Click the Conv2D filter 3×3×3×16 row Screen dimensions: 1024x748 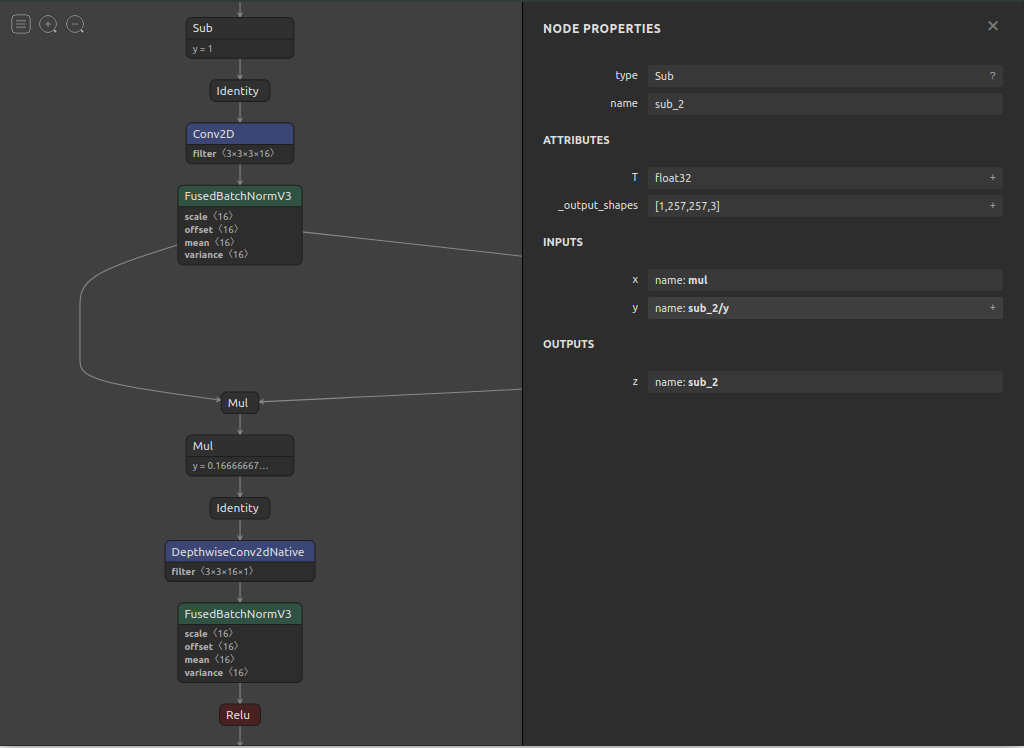point(240,154)
